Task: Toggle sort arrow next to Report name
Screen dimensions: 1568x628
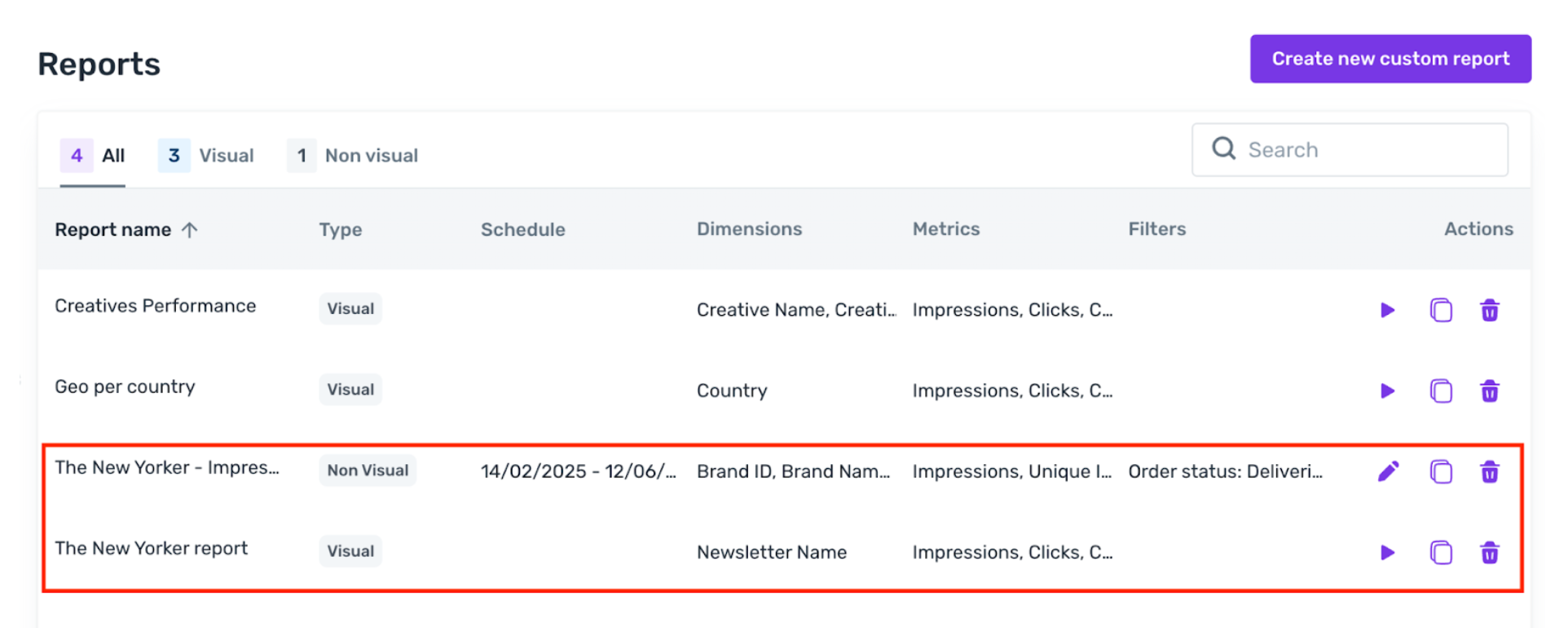Action: (189, 230)
